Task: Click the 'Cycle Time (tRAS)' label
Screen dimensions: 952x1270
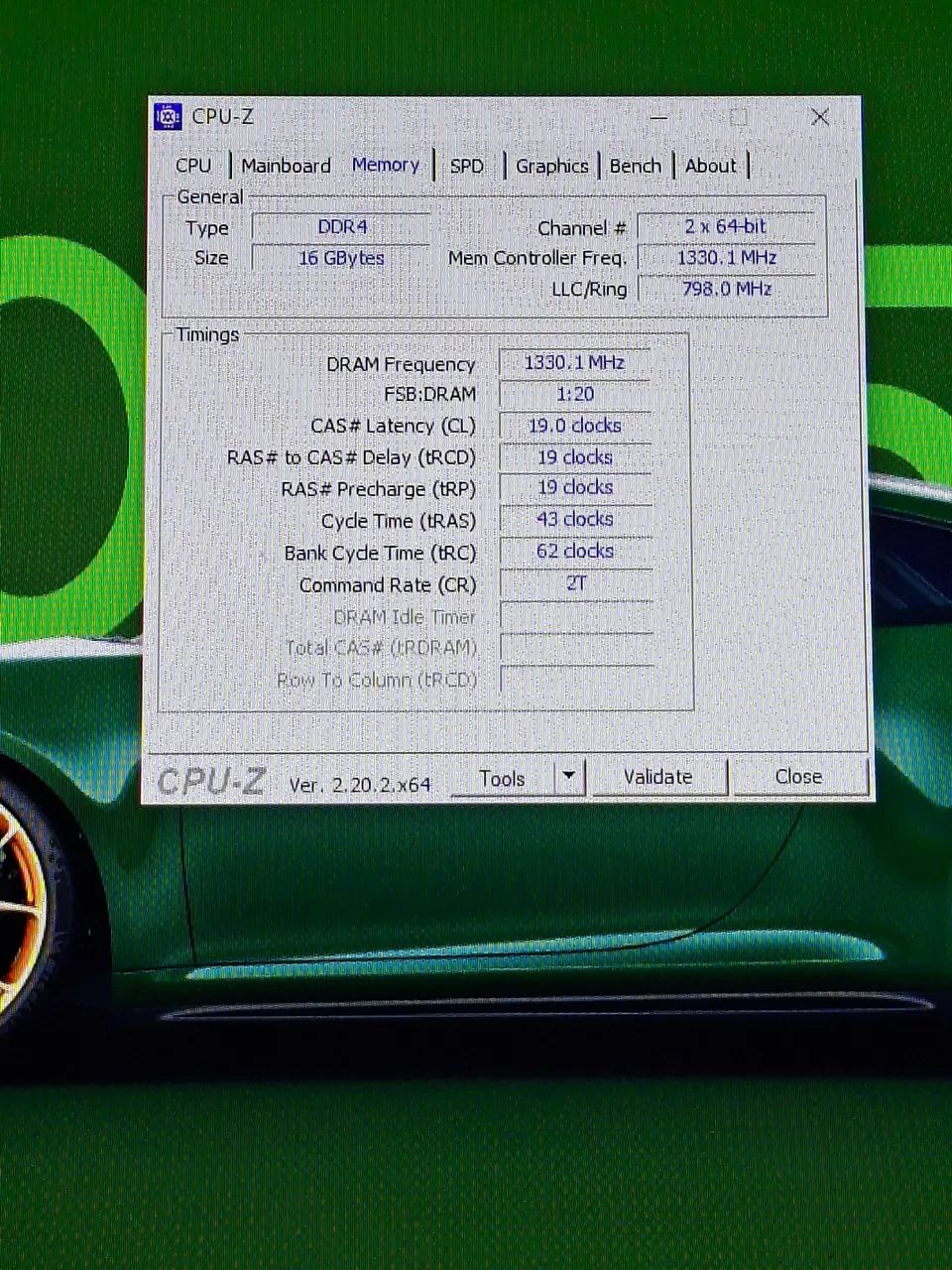Action: pyautogui.click(x=398, y=522)
